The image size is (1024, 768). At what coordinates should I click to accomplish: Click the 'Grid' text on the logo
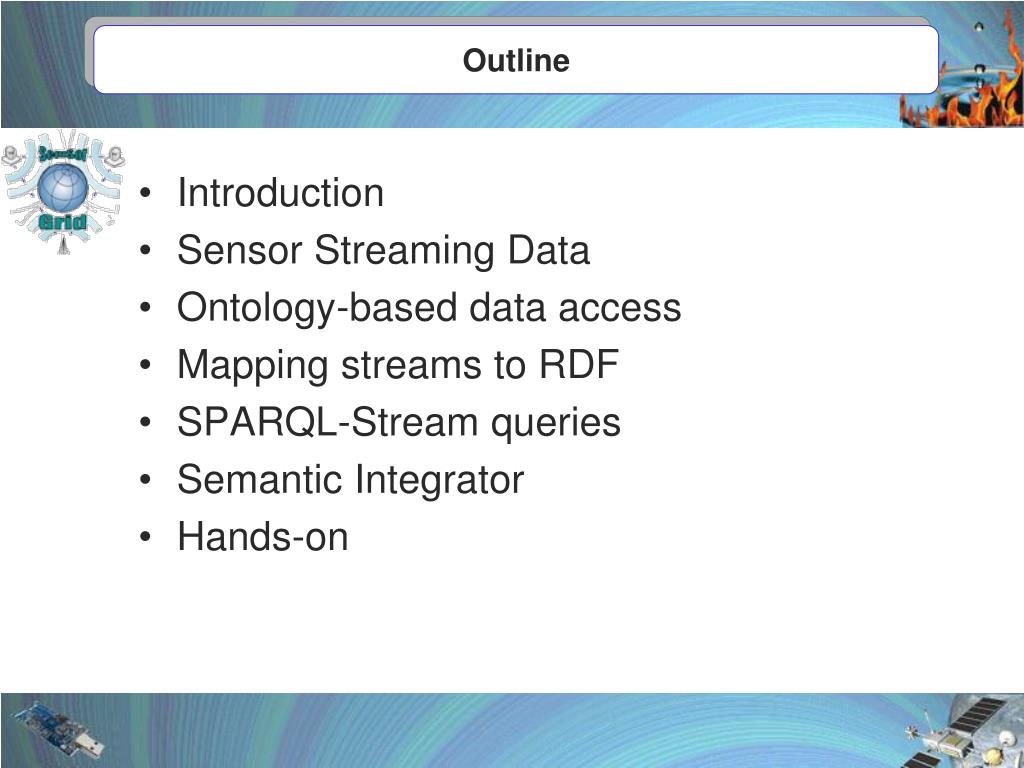coord(62,222)
